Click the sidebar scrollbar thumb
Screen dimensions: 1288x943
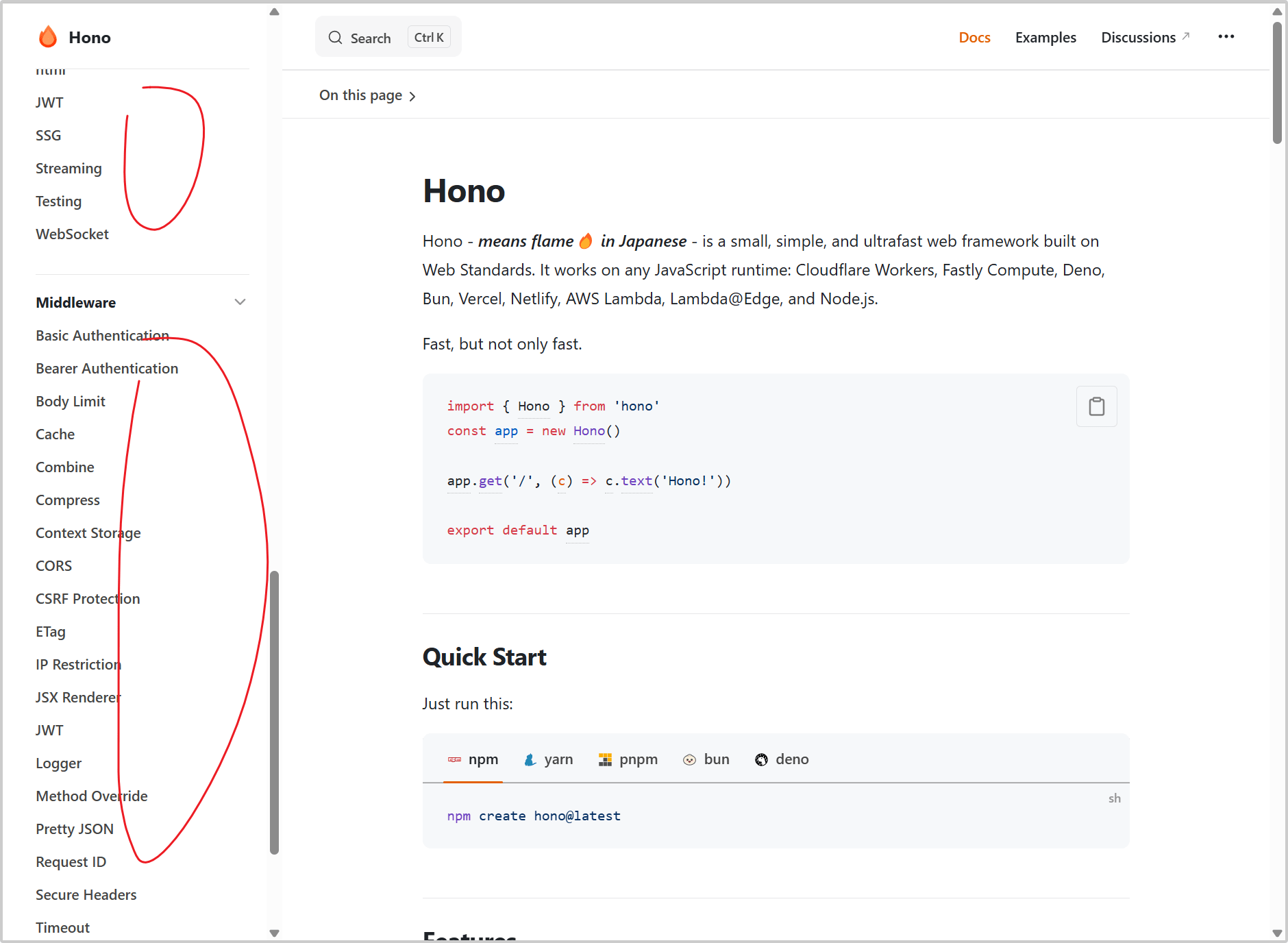(x=275, y=713)
